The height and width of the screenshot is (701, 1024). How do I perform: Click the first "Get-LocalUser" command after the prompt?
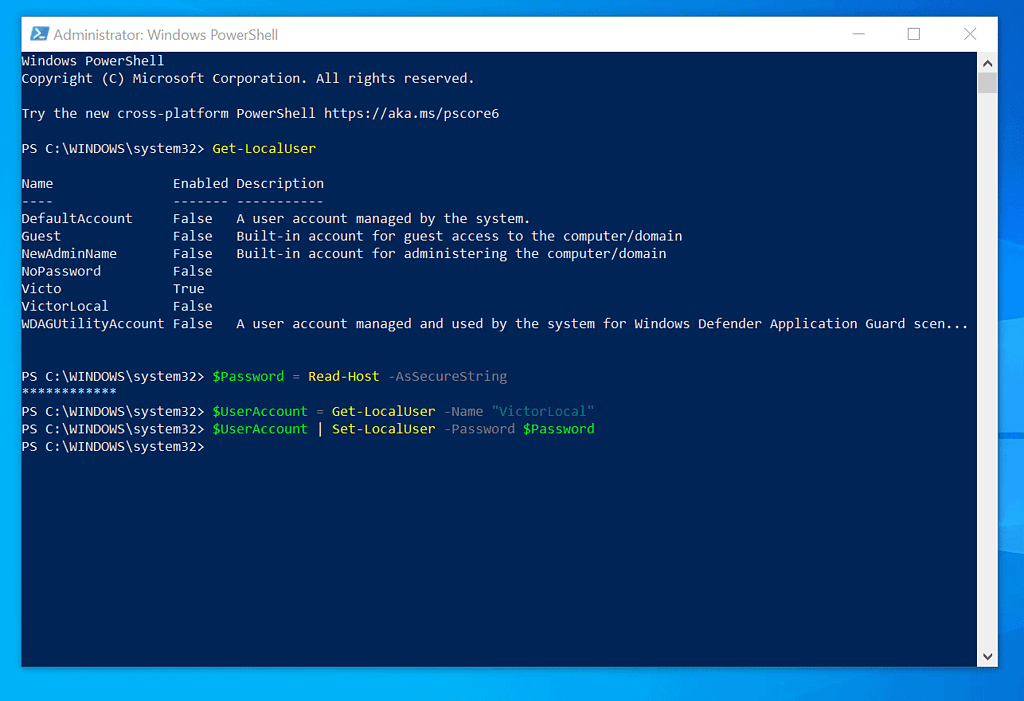[x=264, y=148]
